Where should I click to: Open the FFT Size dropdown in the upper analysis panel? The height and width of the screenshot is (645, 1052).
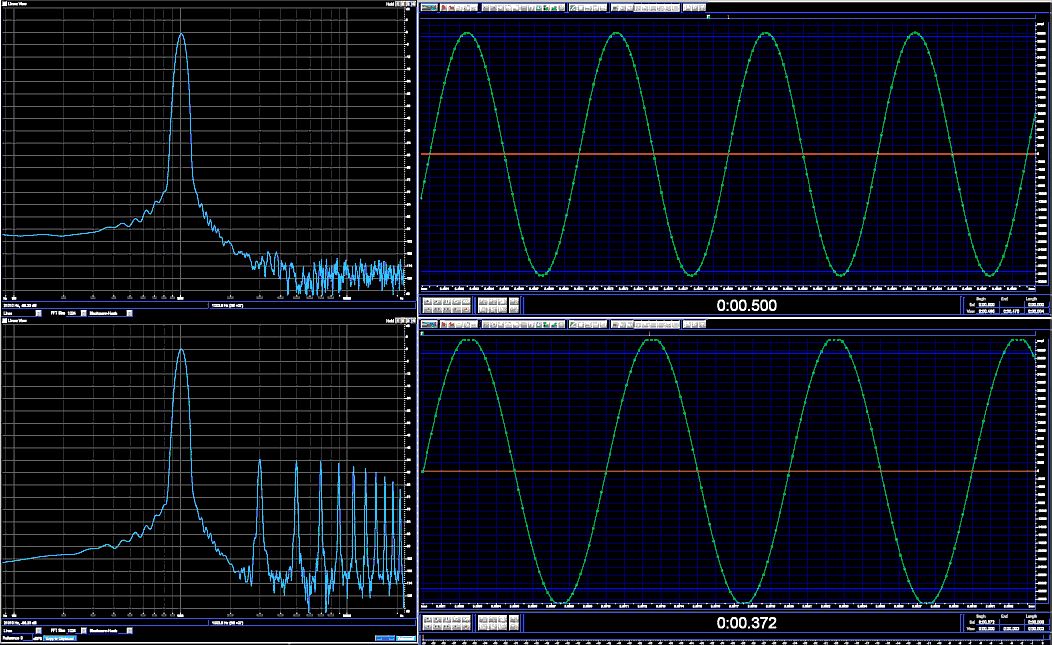84,313
